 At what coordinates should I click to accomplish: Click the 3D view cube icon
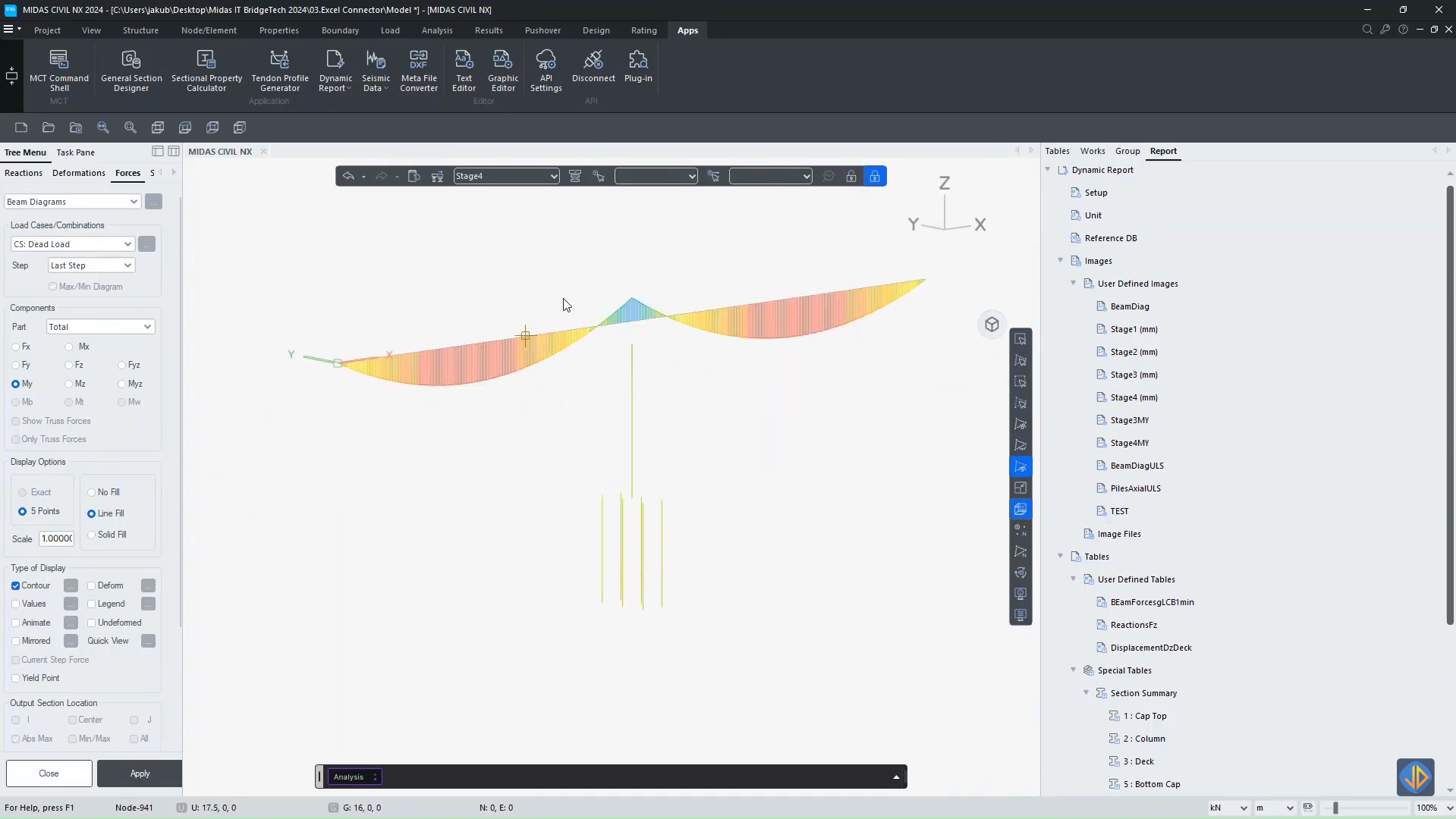point(992,325)
